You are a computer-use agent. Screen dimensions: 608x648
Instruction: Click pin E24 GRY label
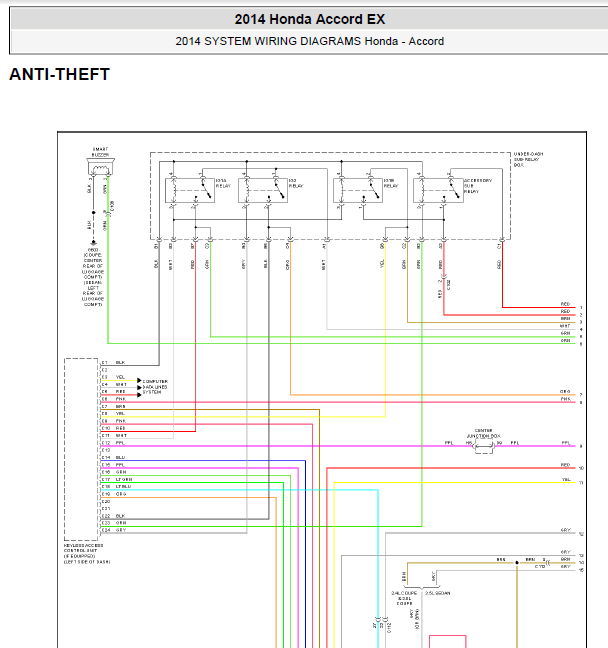114,530
